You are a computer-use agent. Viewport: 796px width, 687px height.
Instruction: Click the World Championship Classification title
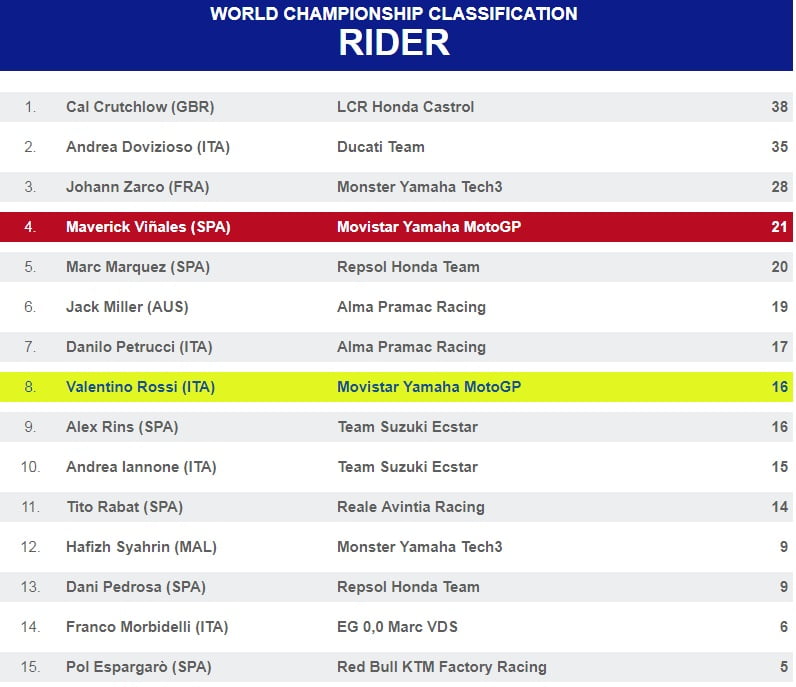pyautogui.click(x=394, y=14)
